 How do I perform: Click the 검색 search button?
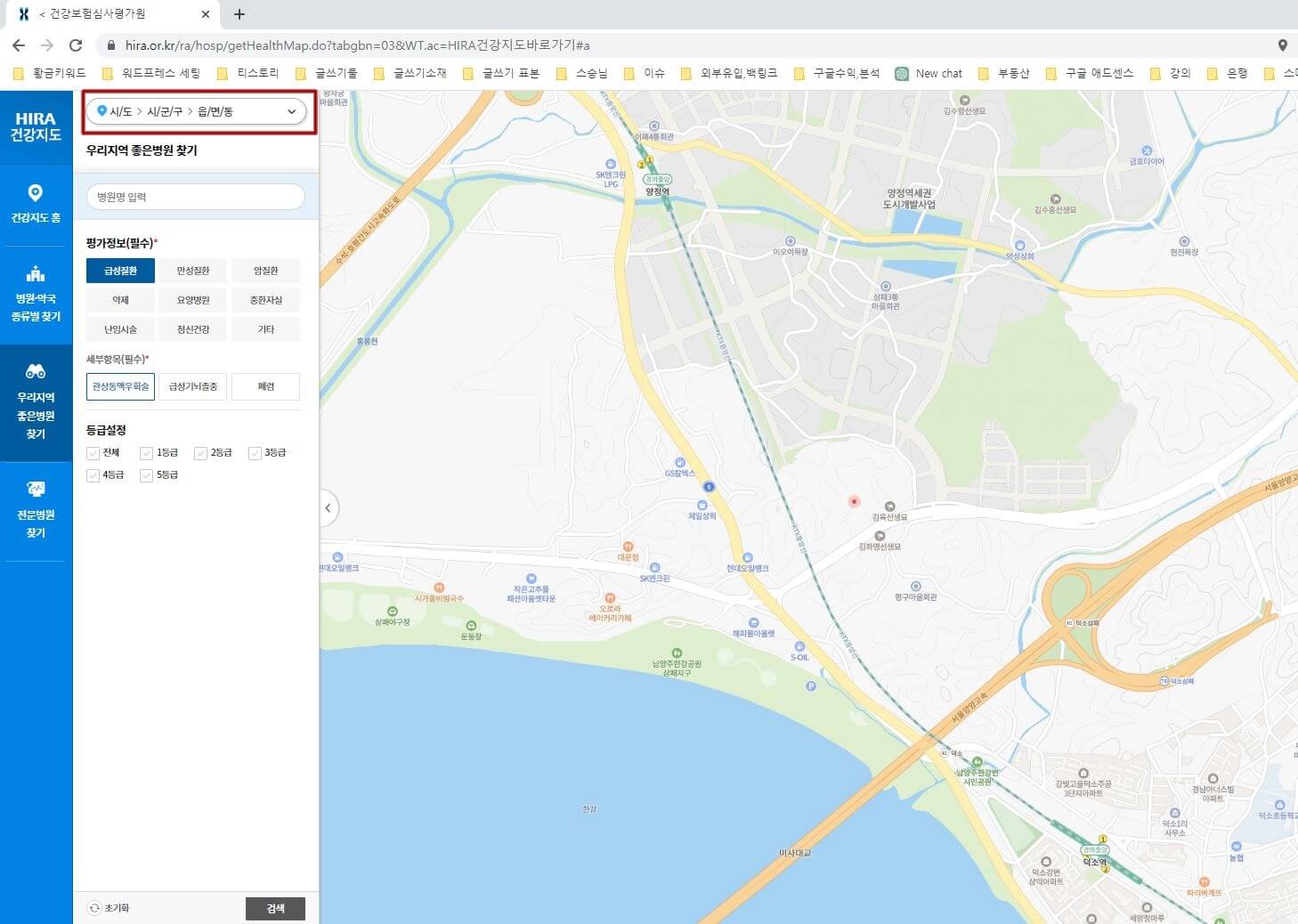coord(275,908)
